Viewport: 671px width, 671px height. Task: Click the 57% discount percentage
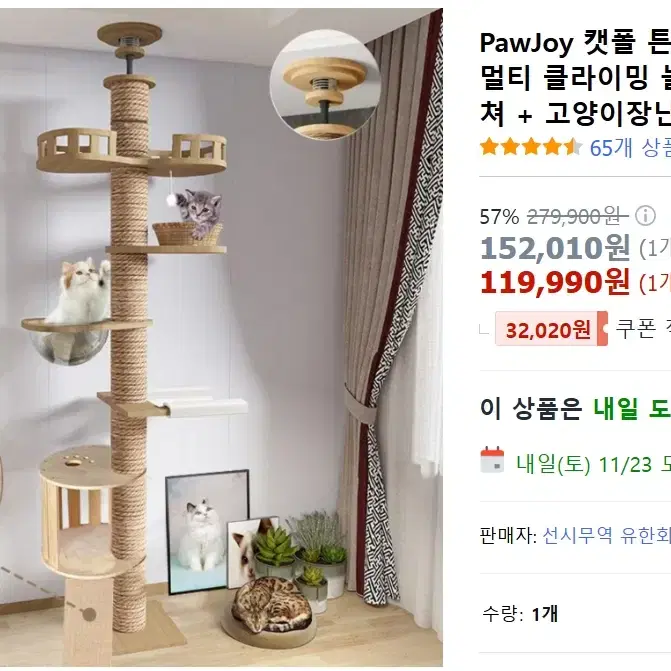click(499, 217)
